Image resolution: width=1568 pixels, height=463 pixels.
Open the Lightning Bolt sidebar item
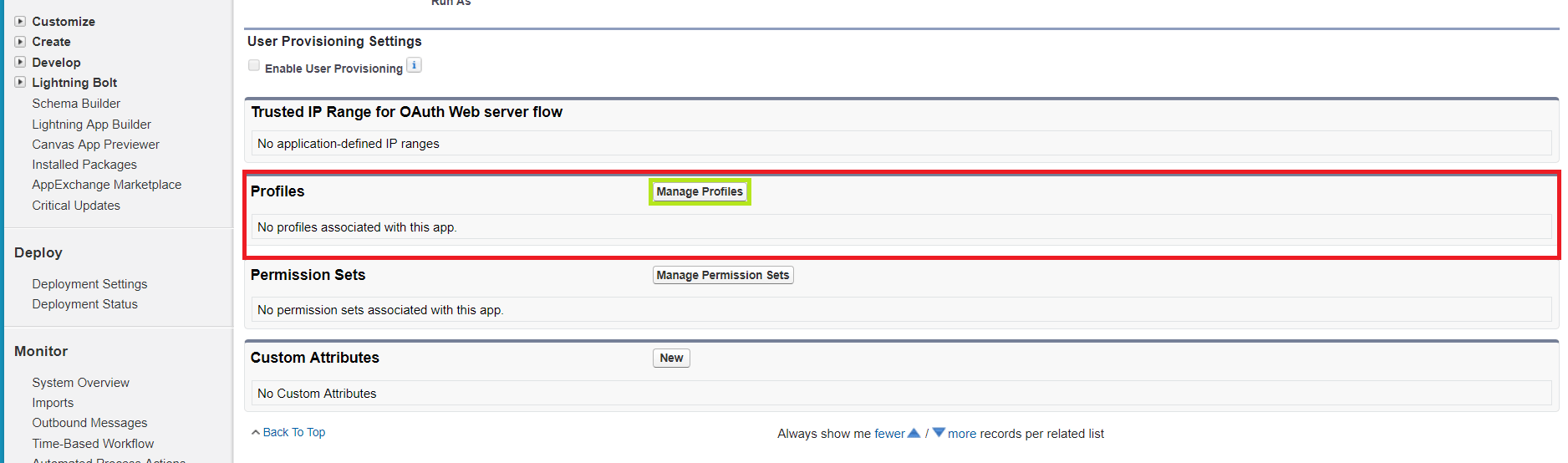[74, 83]
